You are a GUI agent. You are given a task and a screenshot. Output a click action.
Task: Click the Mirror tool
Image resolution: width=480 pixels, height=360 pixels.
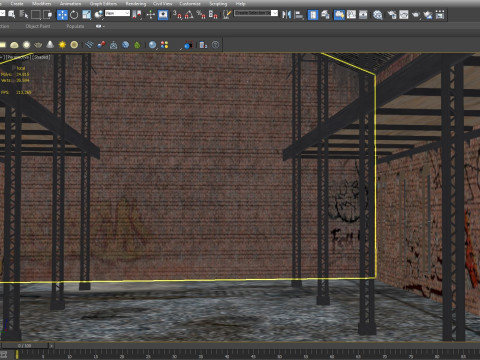tap(286, 15)
